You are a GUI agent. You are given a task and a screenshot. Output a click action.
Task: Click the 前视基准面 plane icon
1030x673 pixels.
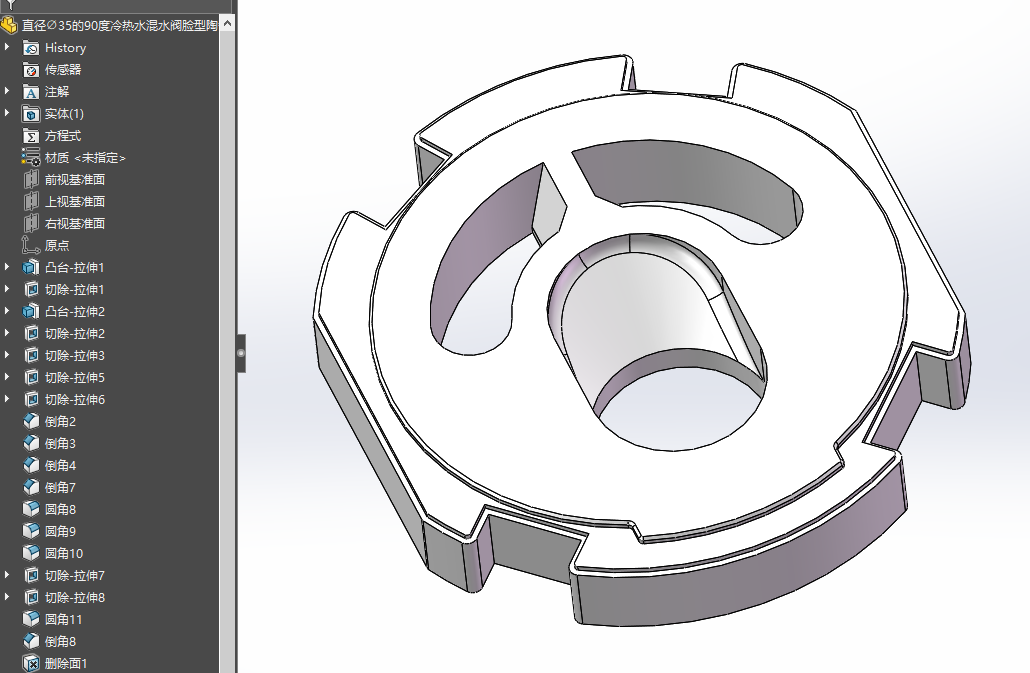(x=31, y=180)
